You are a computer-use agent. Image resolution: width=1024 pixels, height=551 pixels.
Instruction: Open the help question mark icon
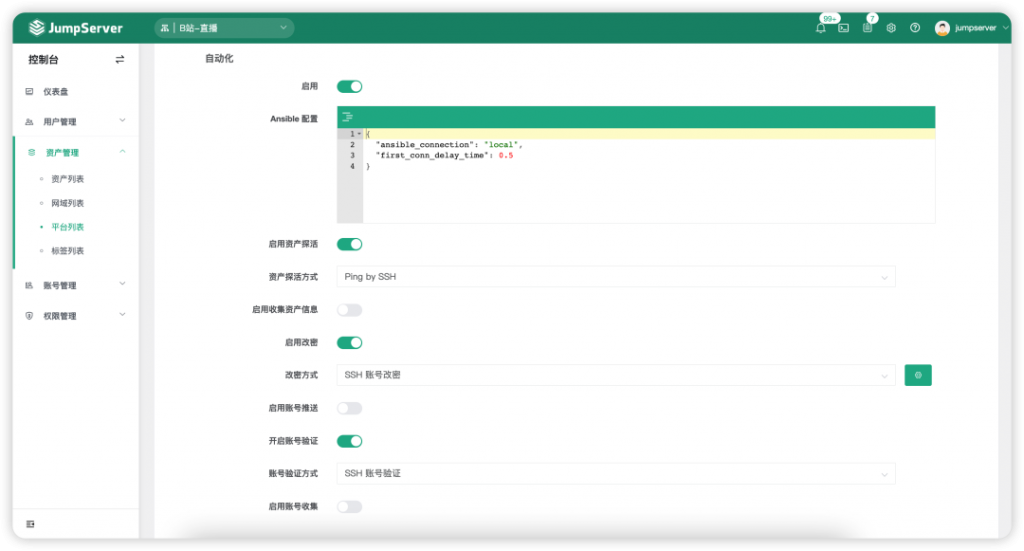pyautogui.click(x=915, y=28)
